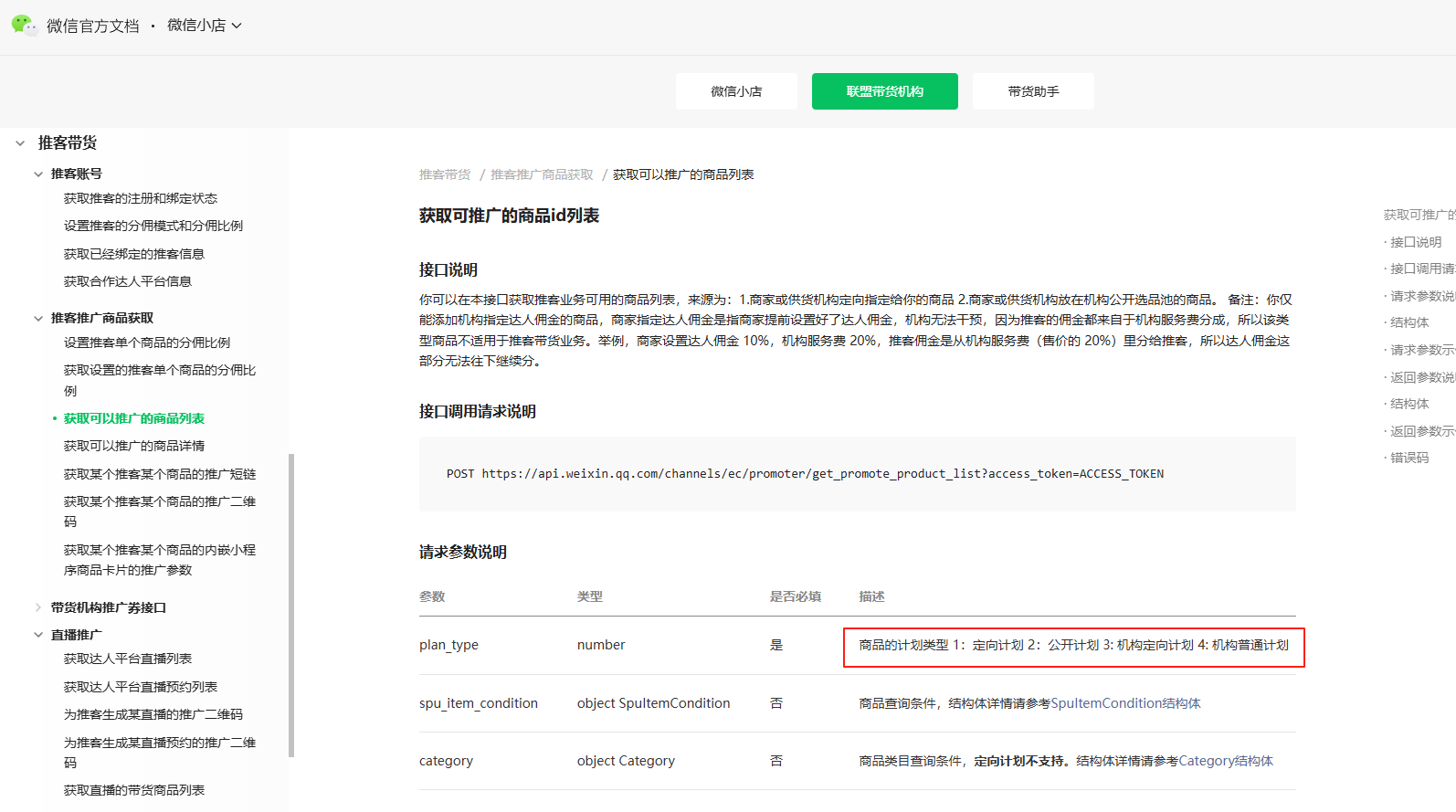This screenshot has width=1456, height=812.
Task: Click object SpuItemCondition type cell
Action: (x=653, y=703)
